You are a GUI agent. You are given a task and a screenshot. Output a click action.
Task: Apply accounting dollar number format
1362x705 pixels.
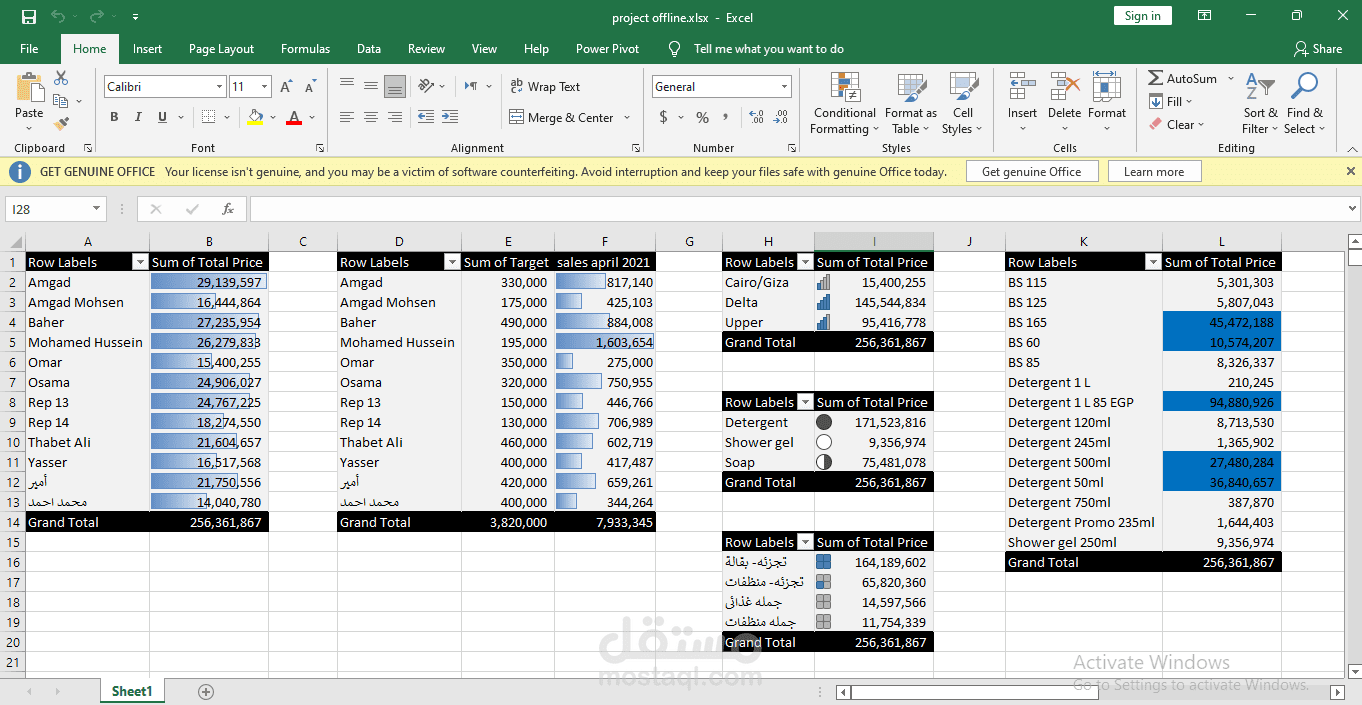click(664, 117)
